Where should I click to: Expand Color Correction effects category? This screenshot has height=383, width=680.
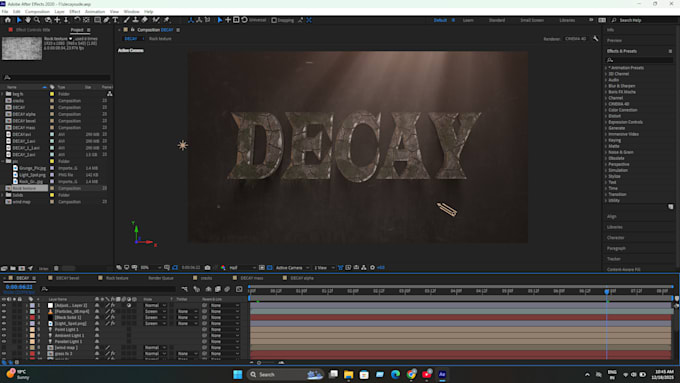tap(606, 110)
